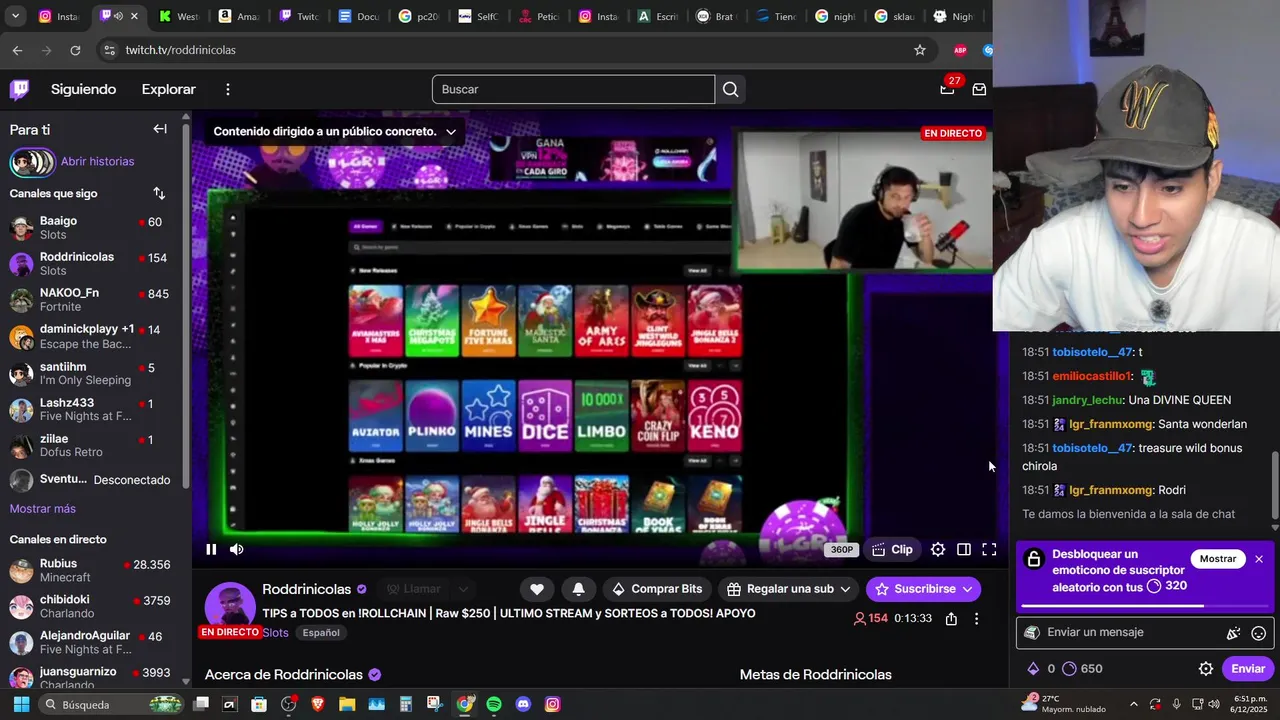Screen dimensions: 1280x720
Task: Click the Buscar search field
Action: click(x=573, y=89)
